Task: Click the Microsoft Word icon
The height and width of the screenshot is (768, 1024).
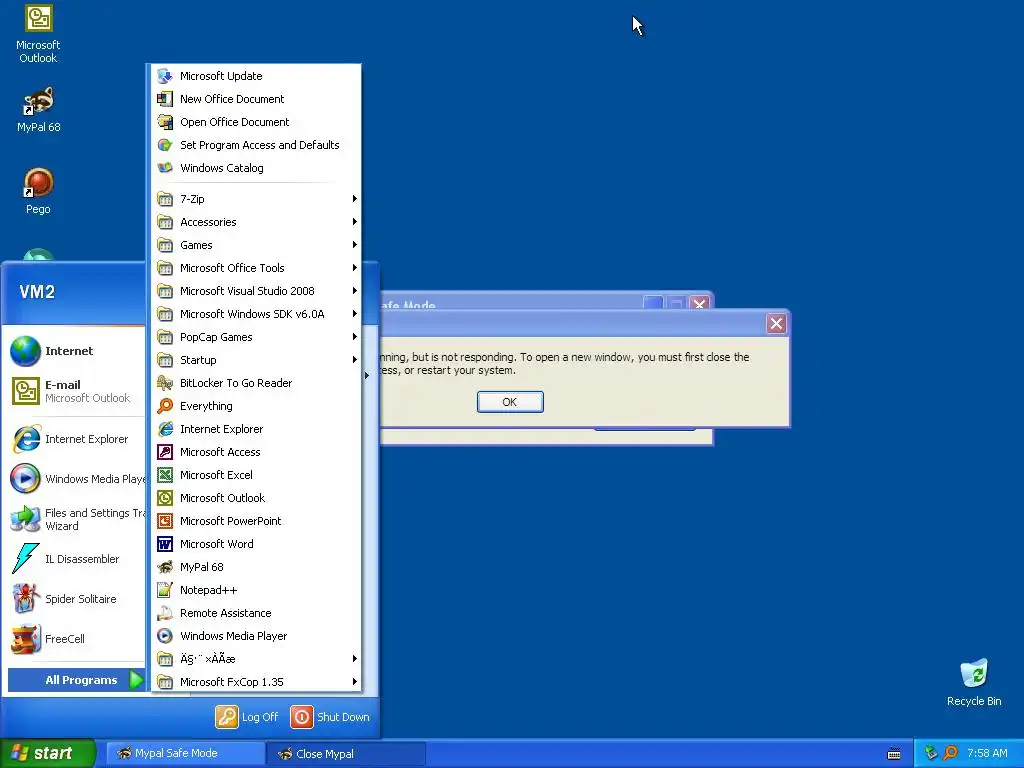Action: pos(165,544)
